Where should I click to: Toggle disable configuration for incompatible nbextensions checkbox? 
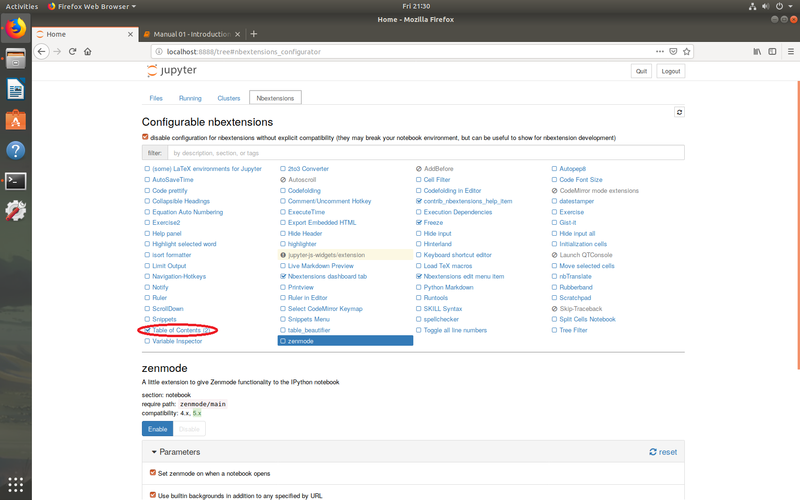tap(145, 137)
